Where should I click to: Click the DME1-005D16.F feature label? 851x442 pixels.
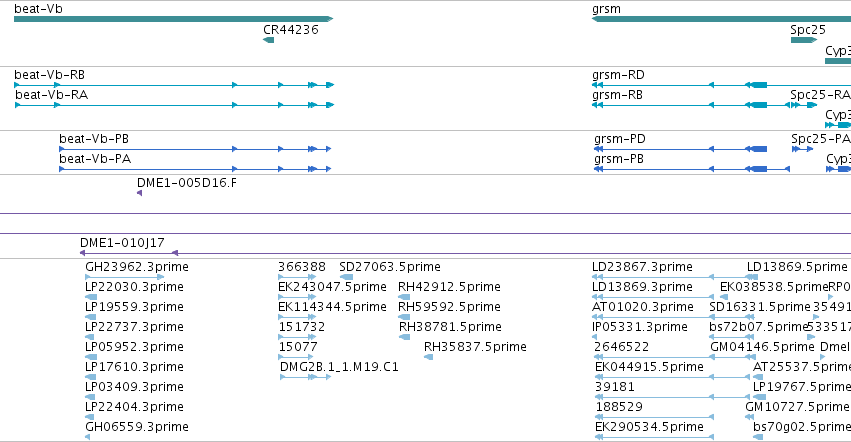click(x=187, y=182)
